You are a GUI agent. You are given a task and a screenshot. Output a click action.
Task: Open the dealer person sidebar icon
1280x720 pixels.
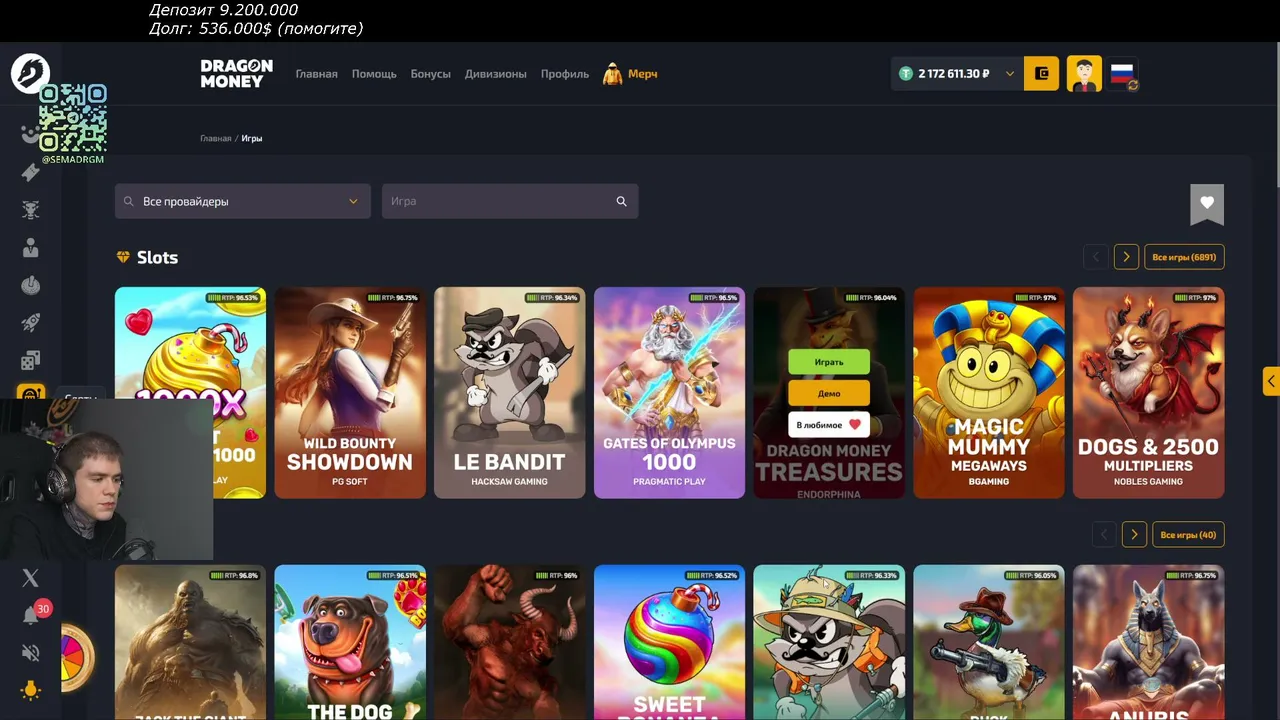[x=31, y=248]
